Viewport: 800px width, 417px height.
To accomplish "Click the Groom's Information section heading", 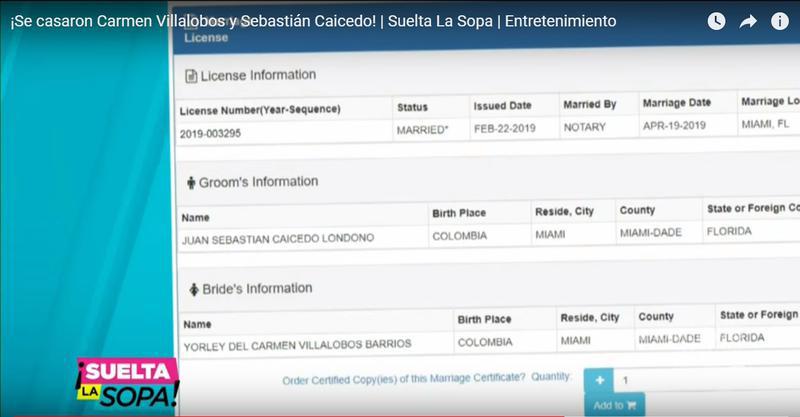I will tap(259, 182).
